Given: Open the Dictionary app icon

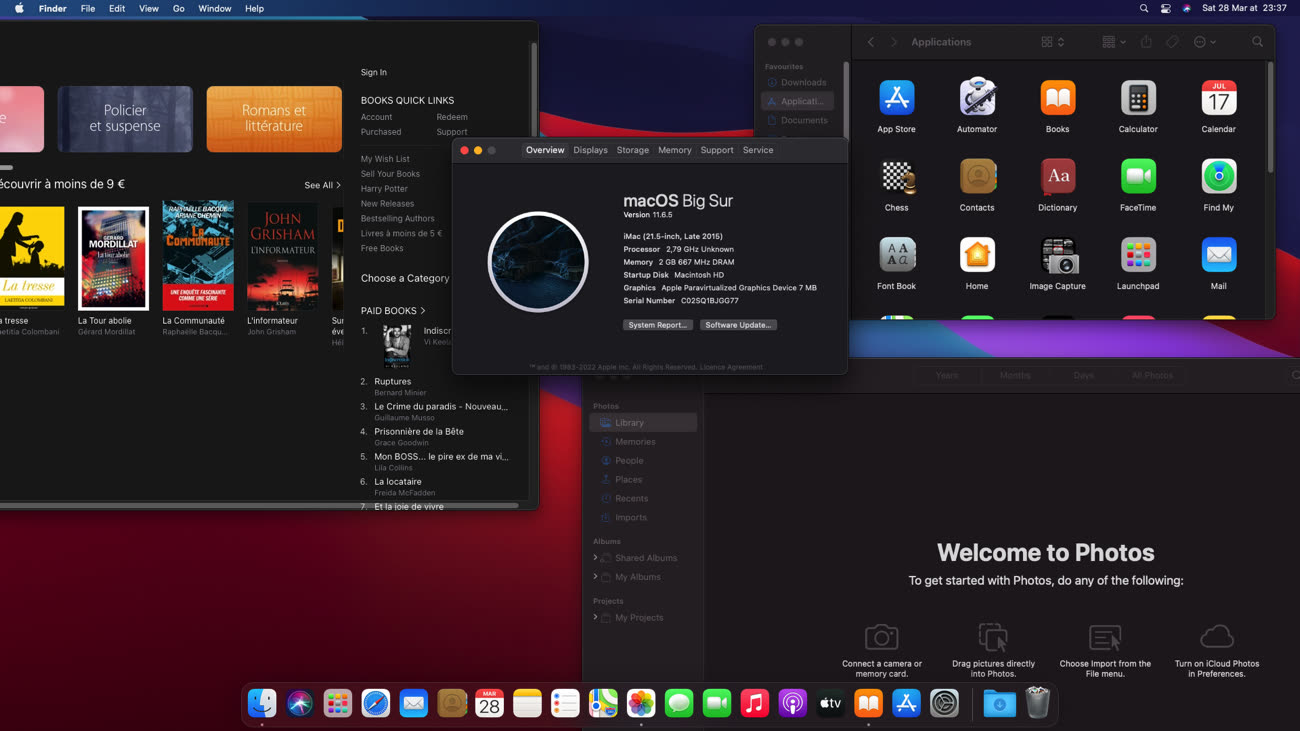Looking at the screenshot, I should click(1057, 178).
